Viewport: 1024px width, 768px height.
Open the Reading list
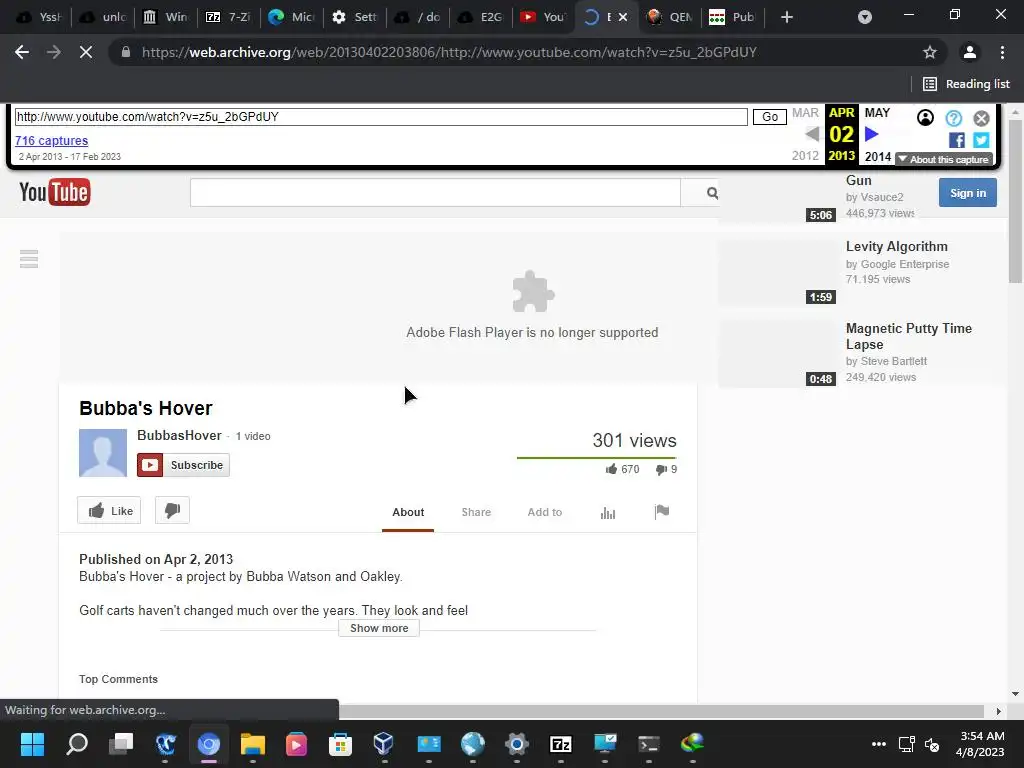pos(967,84)
